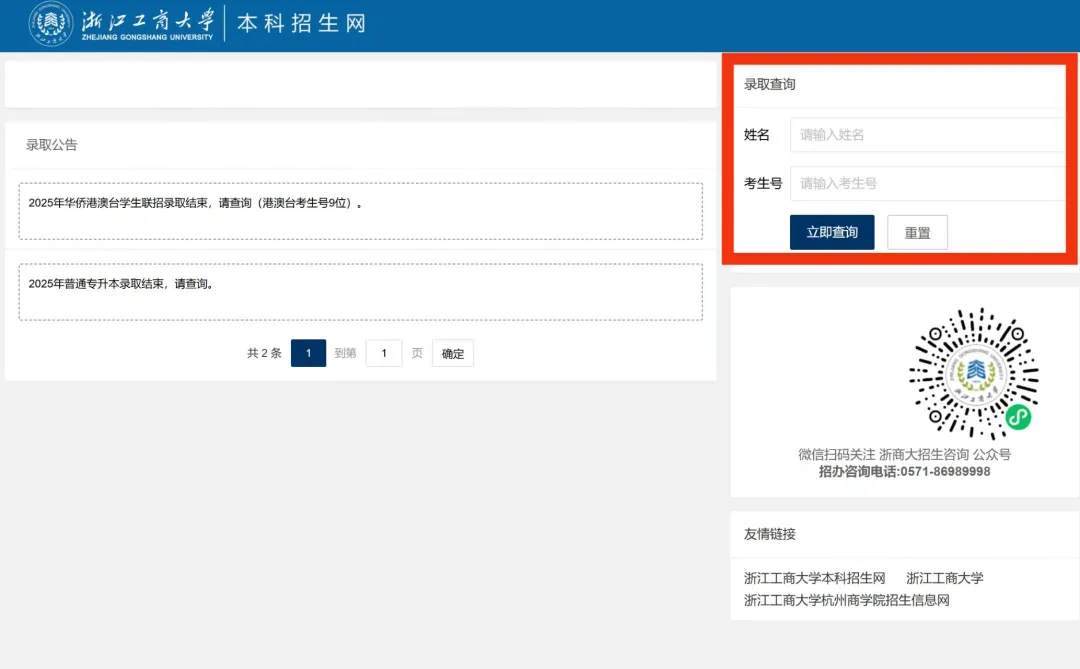Focus the 姓名 name input field

point(927,134)
